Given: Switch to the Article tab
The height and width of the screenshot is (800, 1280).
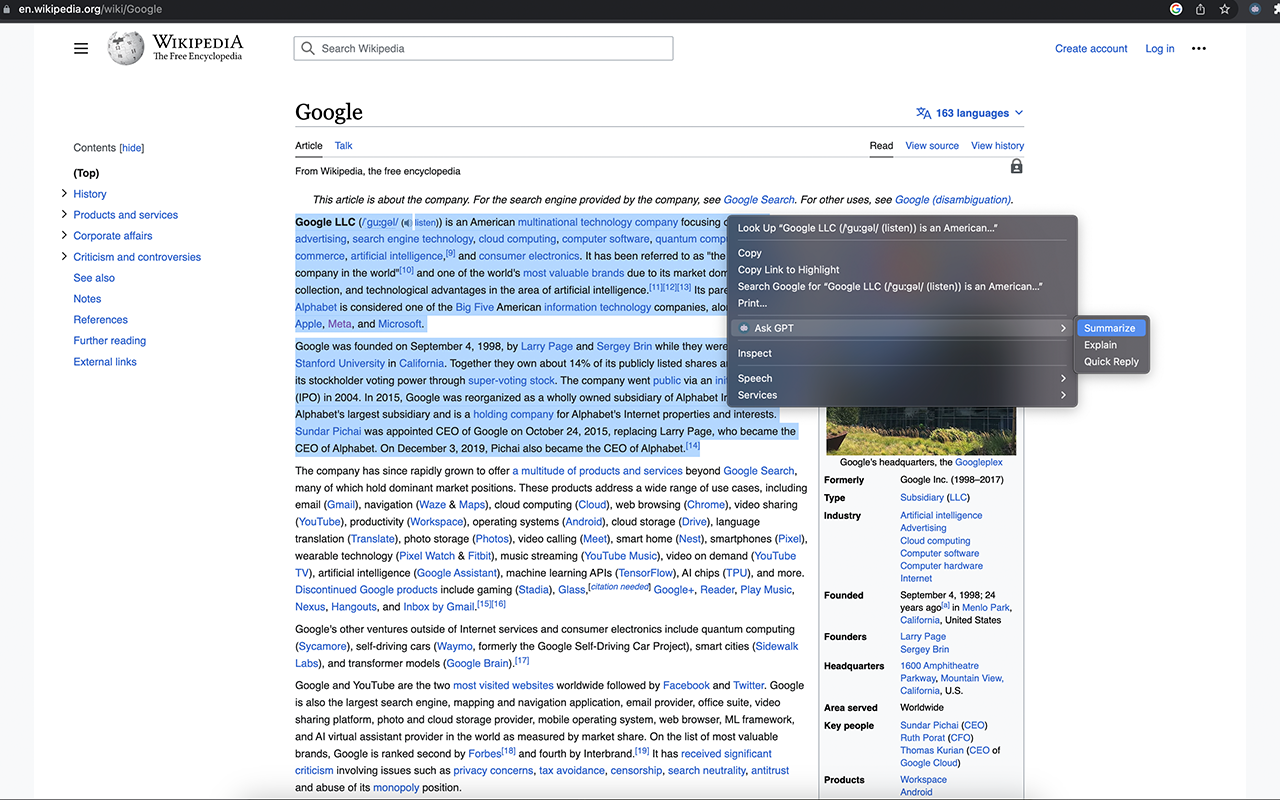Looking at the screenshot, I should tap(309, 146).
